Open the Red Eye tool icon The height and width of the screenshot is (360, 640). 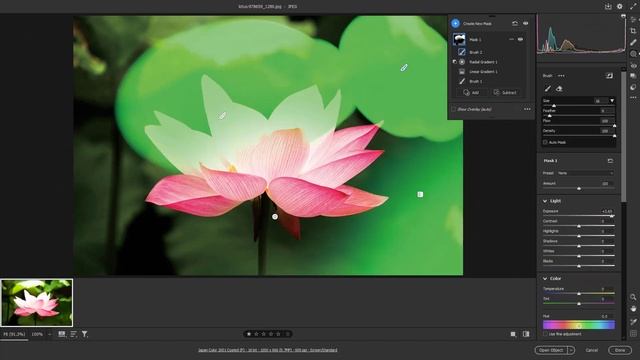633,65
